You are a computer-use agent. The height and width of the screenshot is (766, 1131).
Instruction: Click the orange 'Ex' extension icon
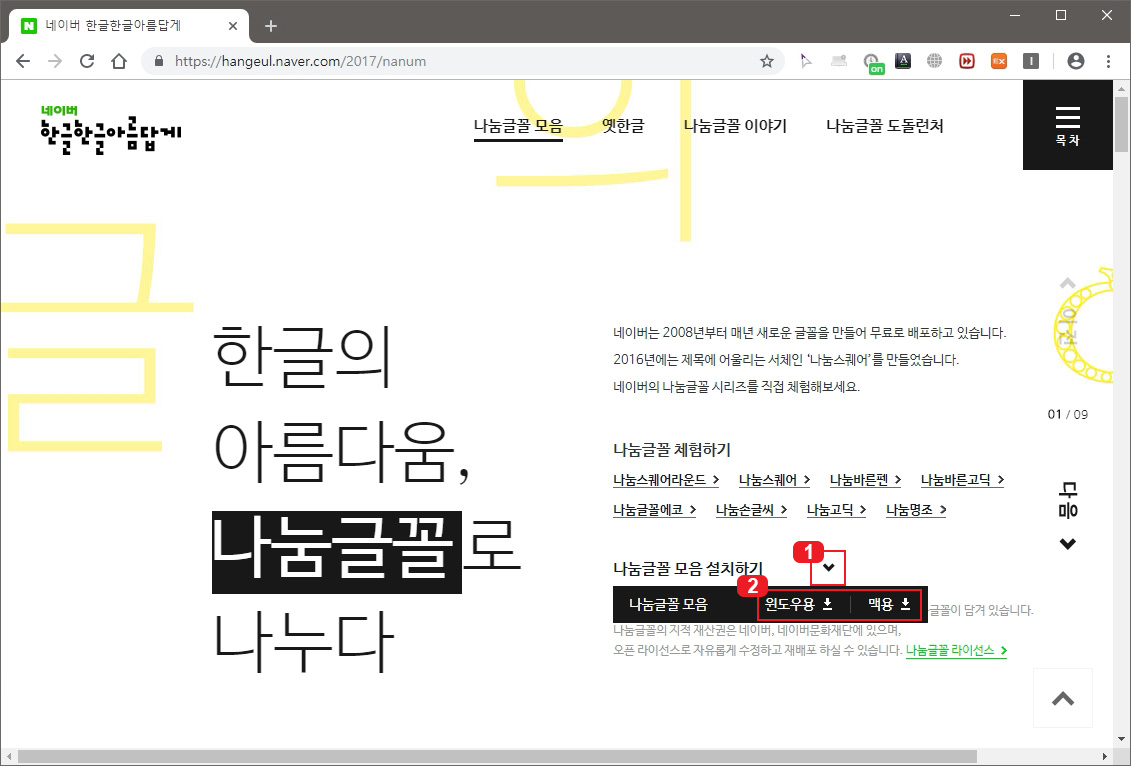tap(999, 61)
